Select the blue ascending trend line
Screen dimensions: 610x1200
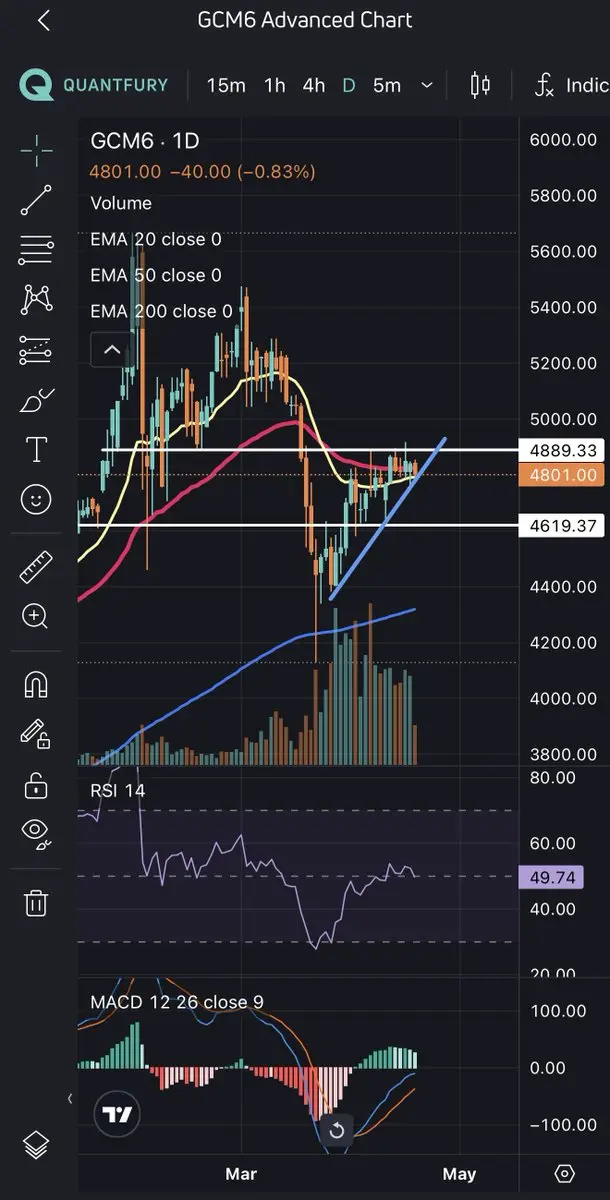click(x=388, y=518)
